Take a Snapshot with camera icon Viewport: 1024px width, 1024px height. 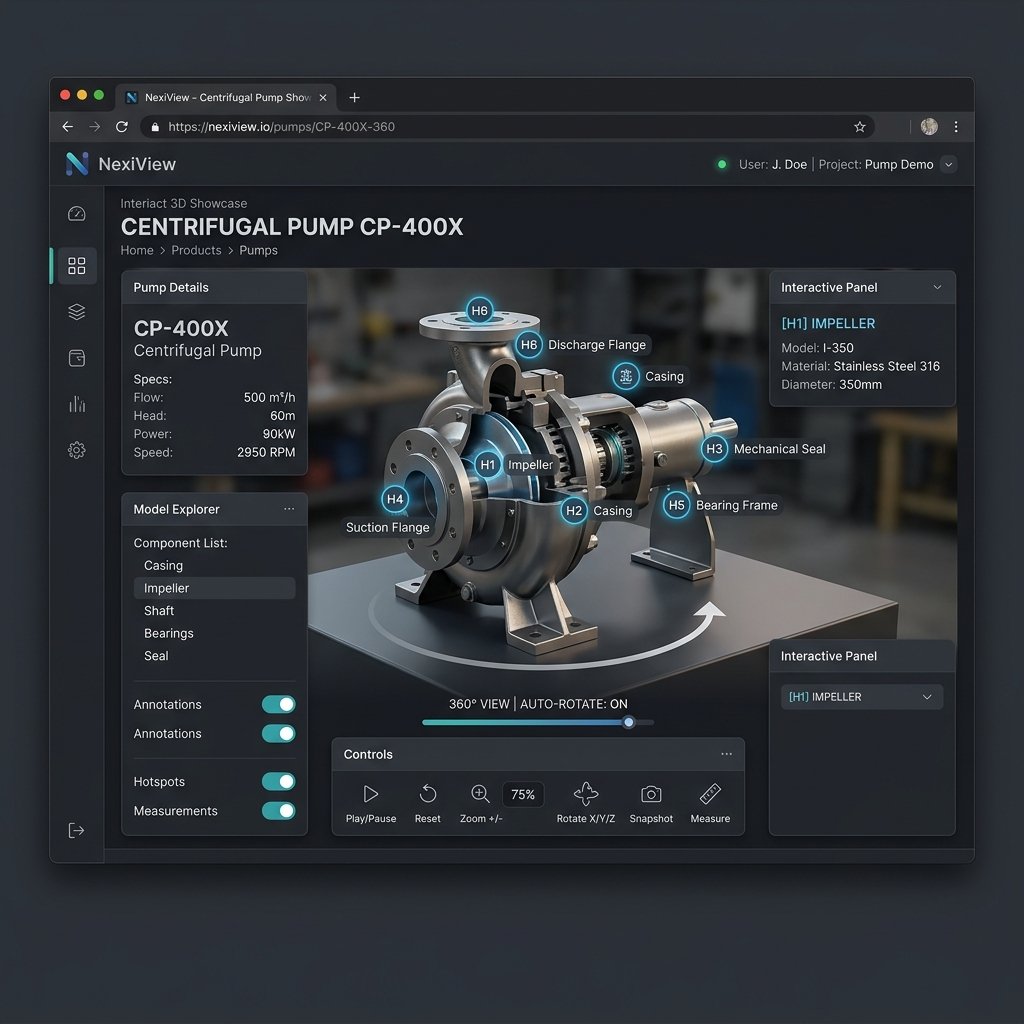point(651,794)
